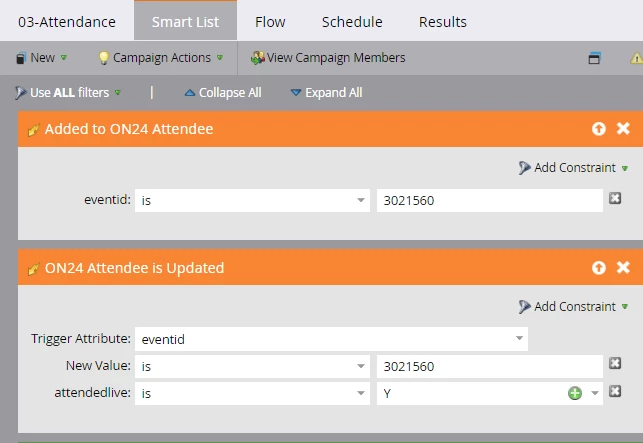Open eventid operator dropdown
Viewport: 643px width, 443px height.
[x=252, y=200]
